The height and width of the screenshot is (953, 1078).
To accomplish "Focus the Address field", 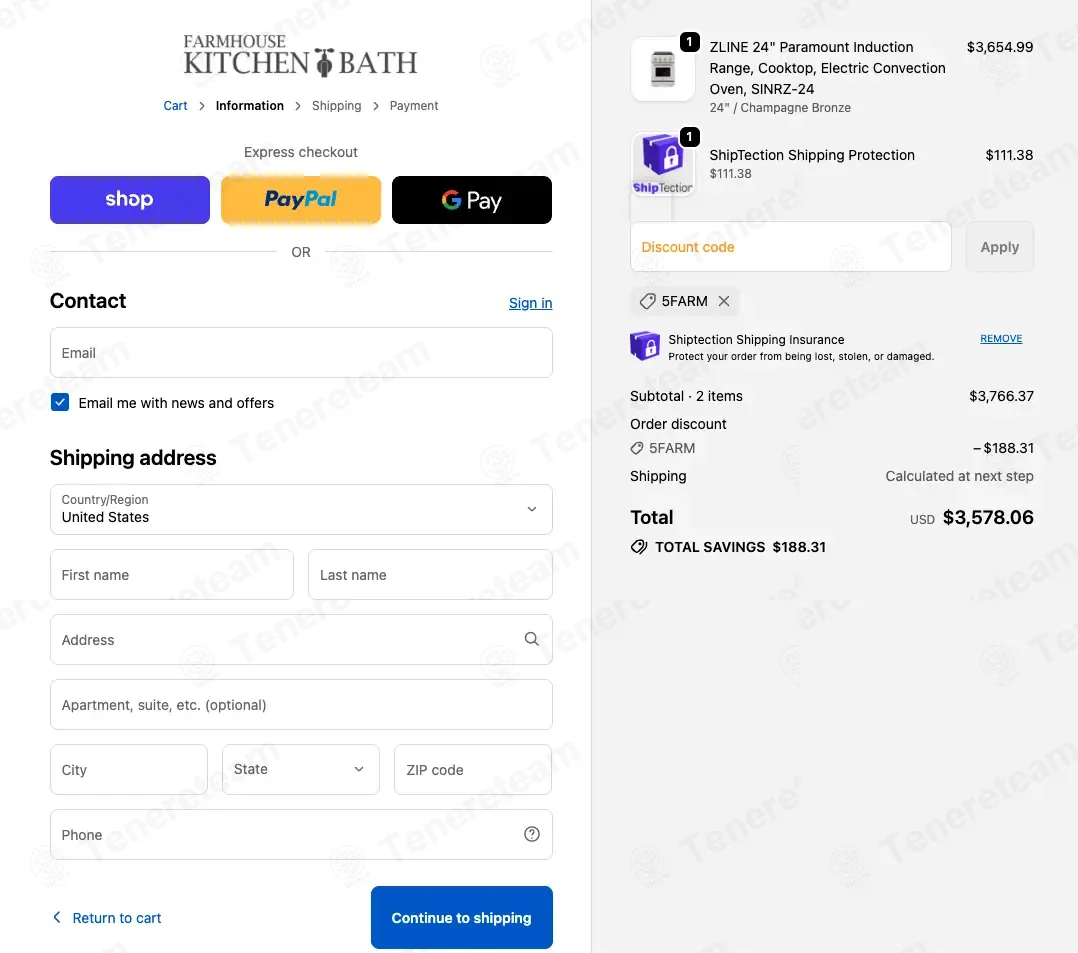I will (x=301, y=639).
